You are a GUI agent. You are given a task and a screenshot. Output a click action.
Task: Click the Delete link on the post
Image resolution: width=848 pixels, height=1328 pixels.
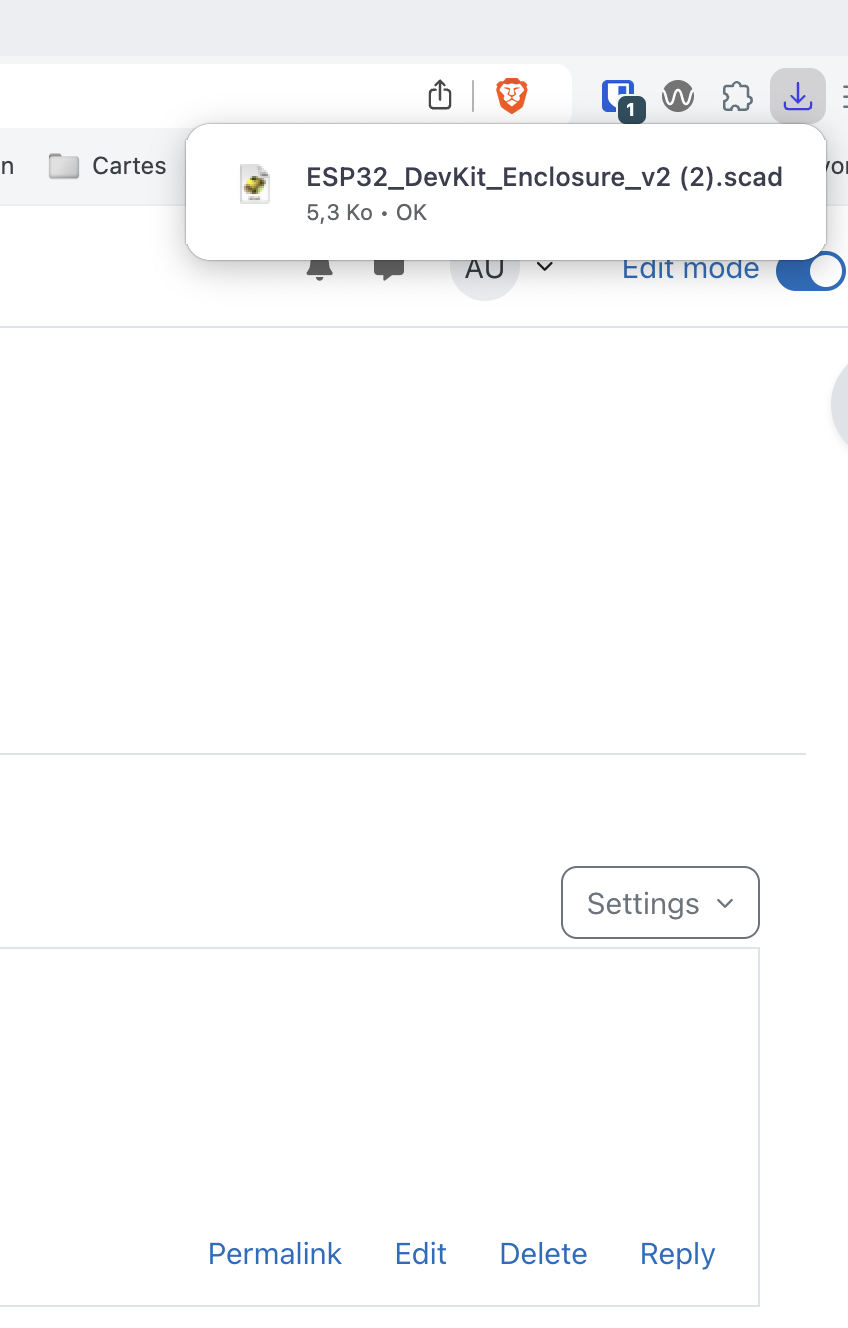click(543, 1254)
